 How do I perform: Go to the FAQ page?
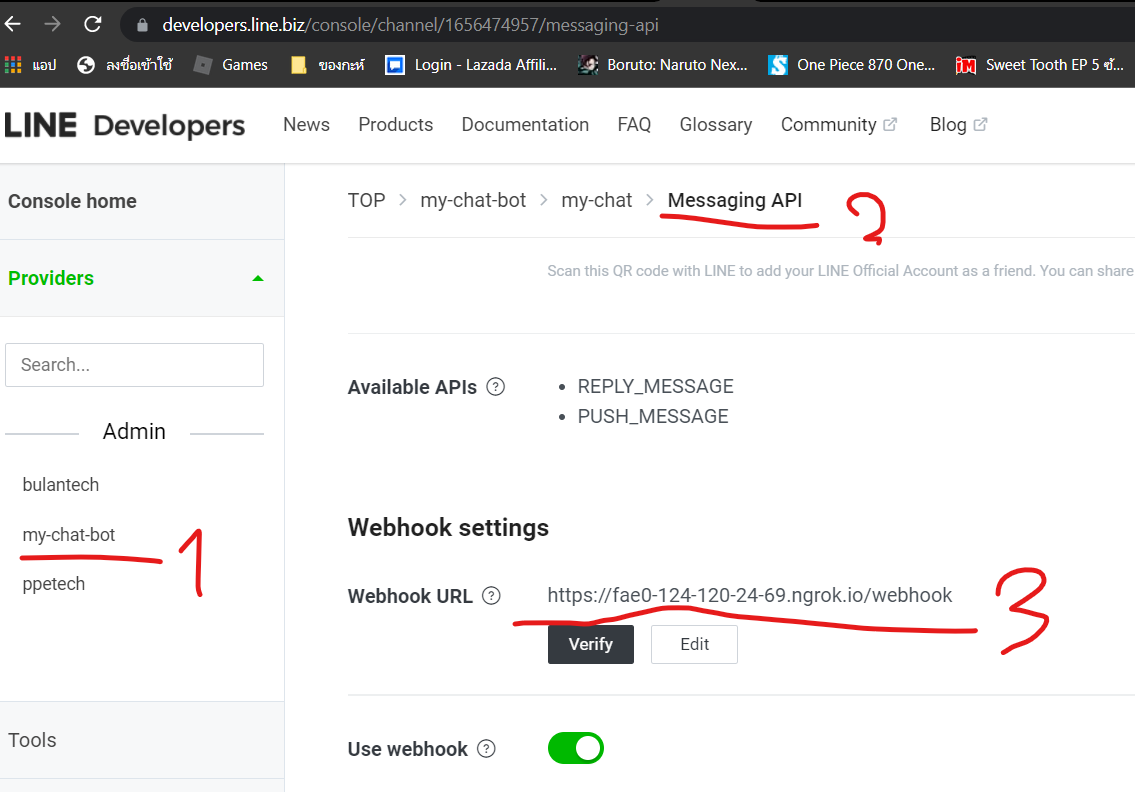pyautogui.click(x=634, y=124)
